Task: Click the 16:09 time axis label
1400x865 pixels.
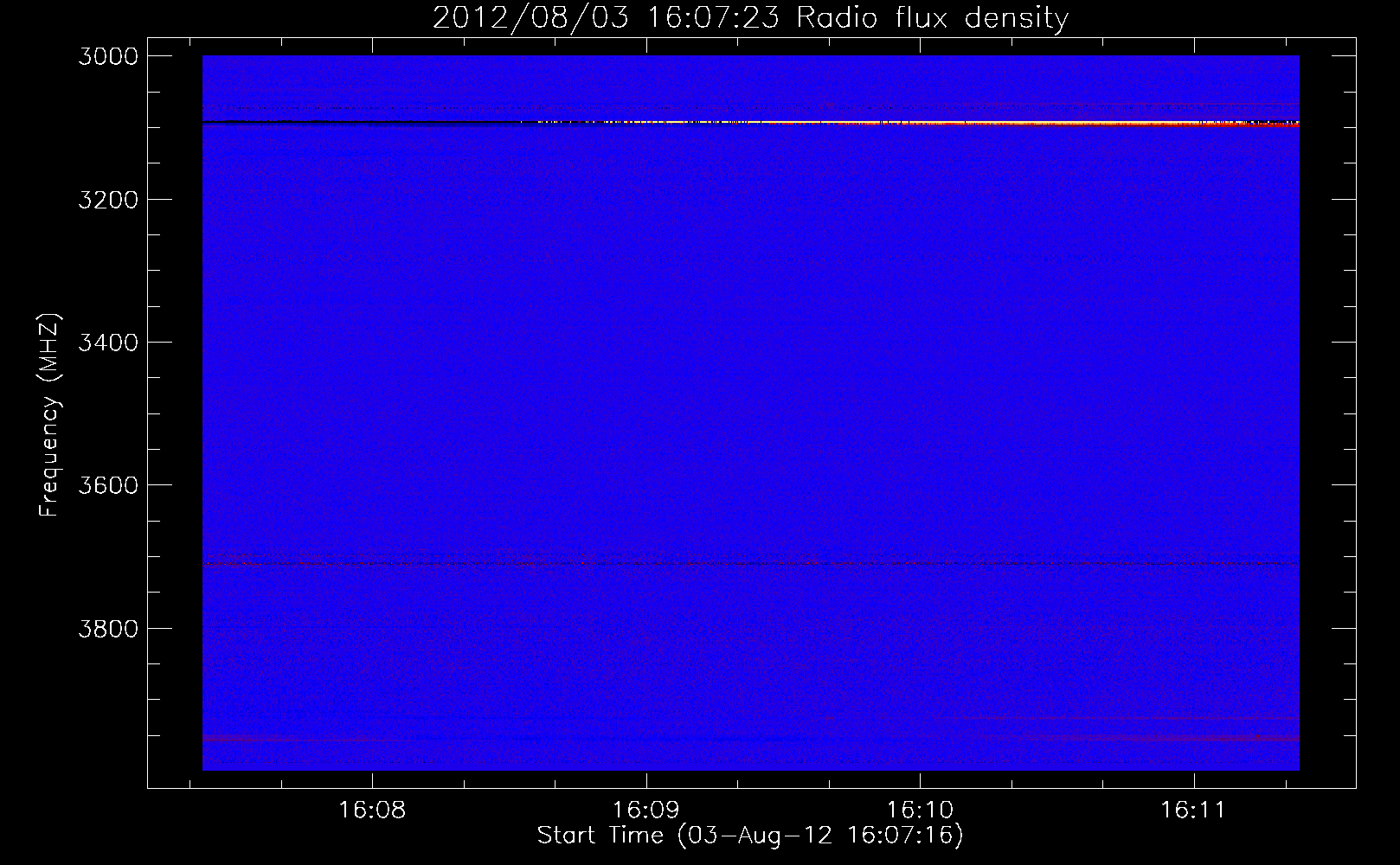Action: [x=646, y=811]
